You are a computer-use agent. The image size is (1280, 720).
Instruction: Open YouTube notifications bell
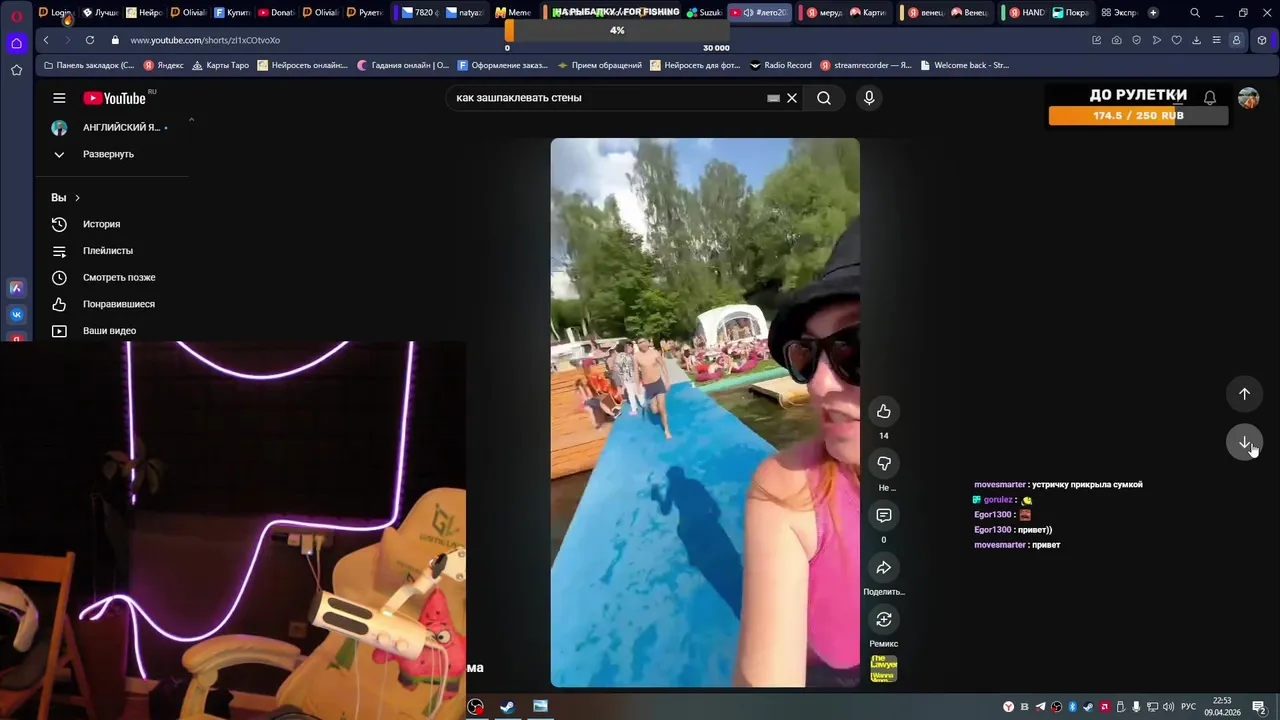pos(1210,98)
